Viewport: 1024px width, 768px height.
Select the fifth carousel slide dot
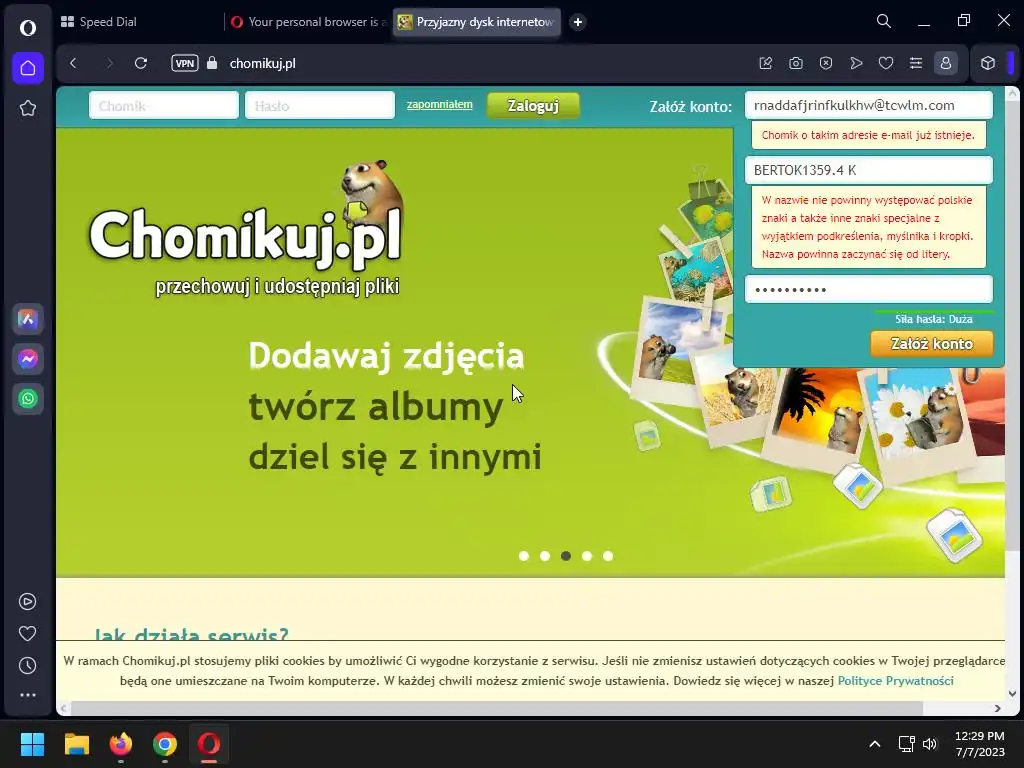click(x=608, y=556)
